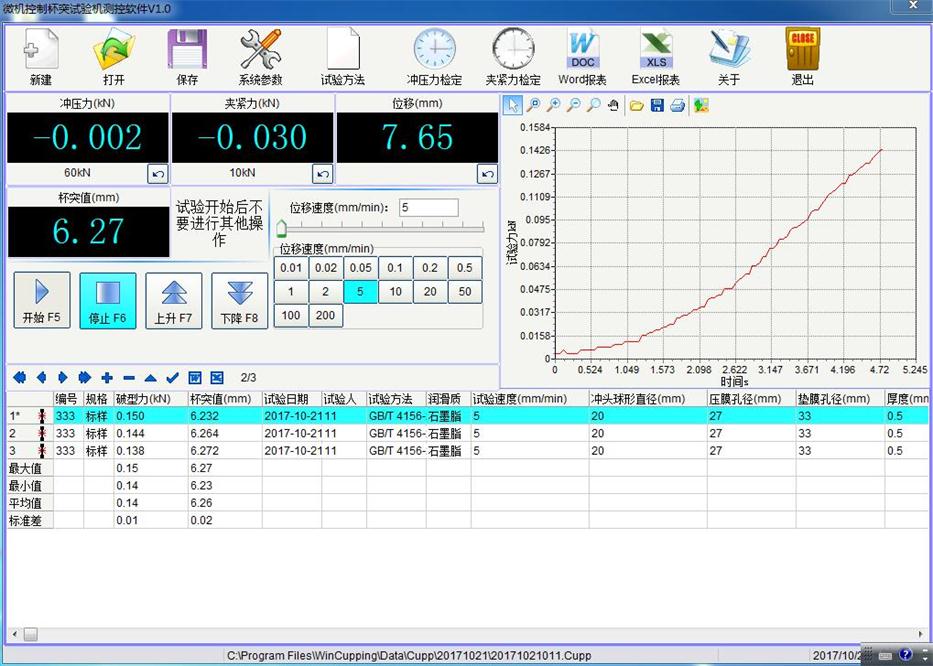Reset the 位移 displacement reading to zero
This screenshot has height=666, width=933.
(x=487, y=174)
